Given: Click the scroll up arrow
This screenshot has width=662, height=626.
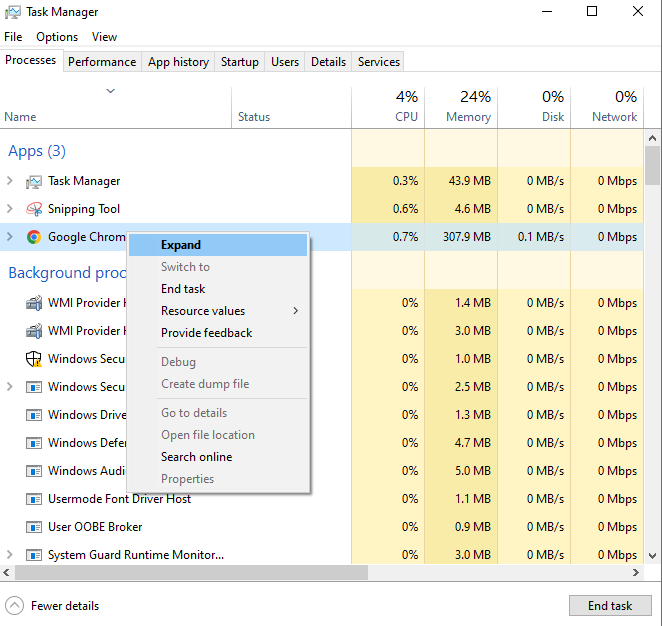Looking at the screenshot, I should pos(652,138).
